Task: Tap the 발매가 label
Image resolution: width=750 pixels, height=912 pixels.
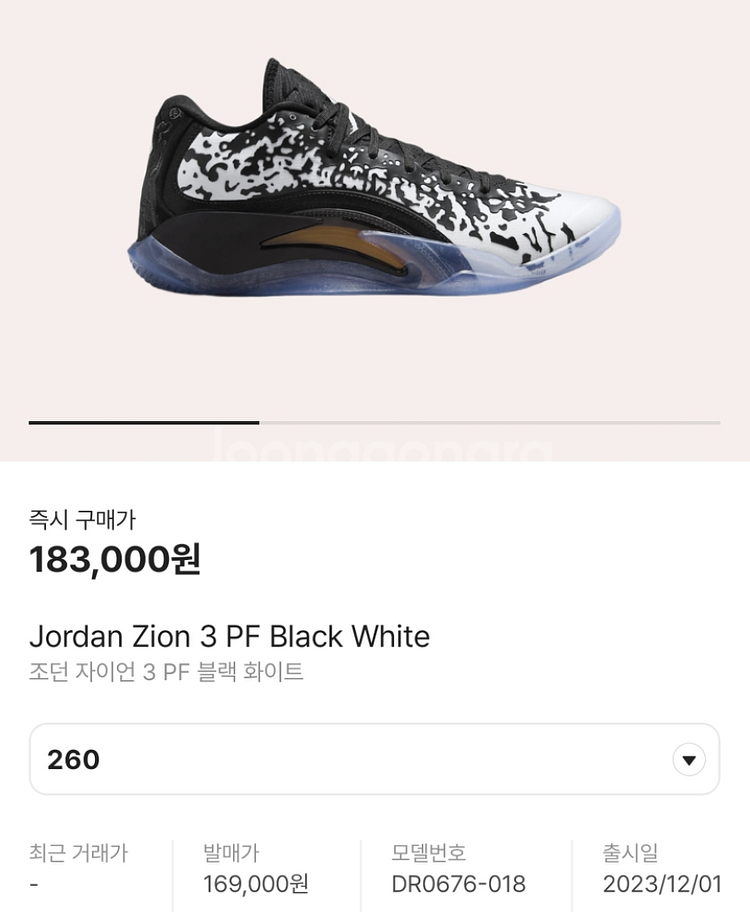Action: point(231,853)
